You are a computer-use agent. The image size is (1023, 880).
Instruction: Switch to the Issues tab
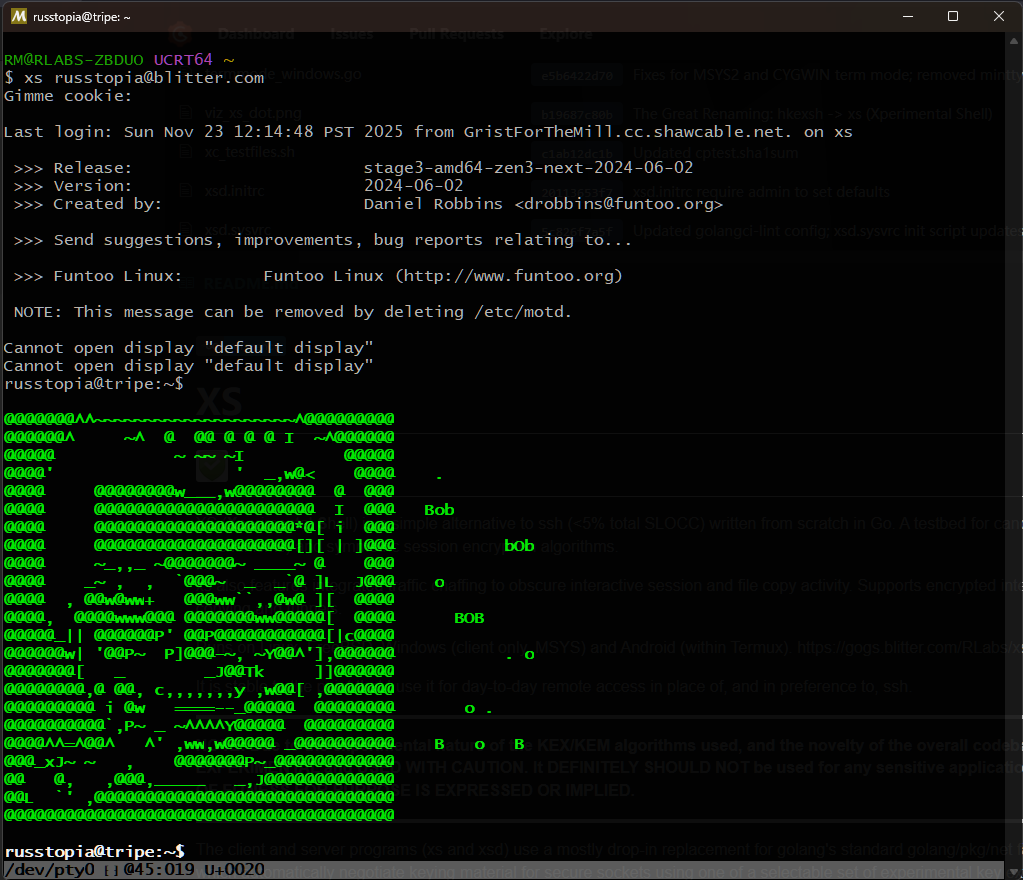click(x=351, y=33)
